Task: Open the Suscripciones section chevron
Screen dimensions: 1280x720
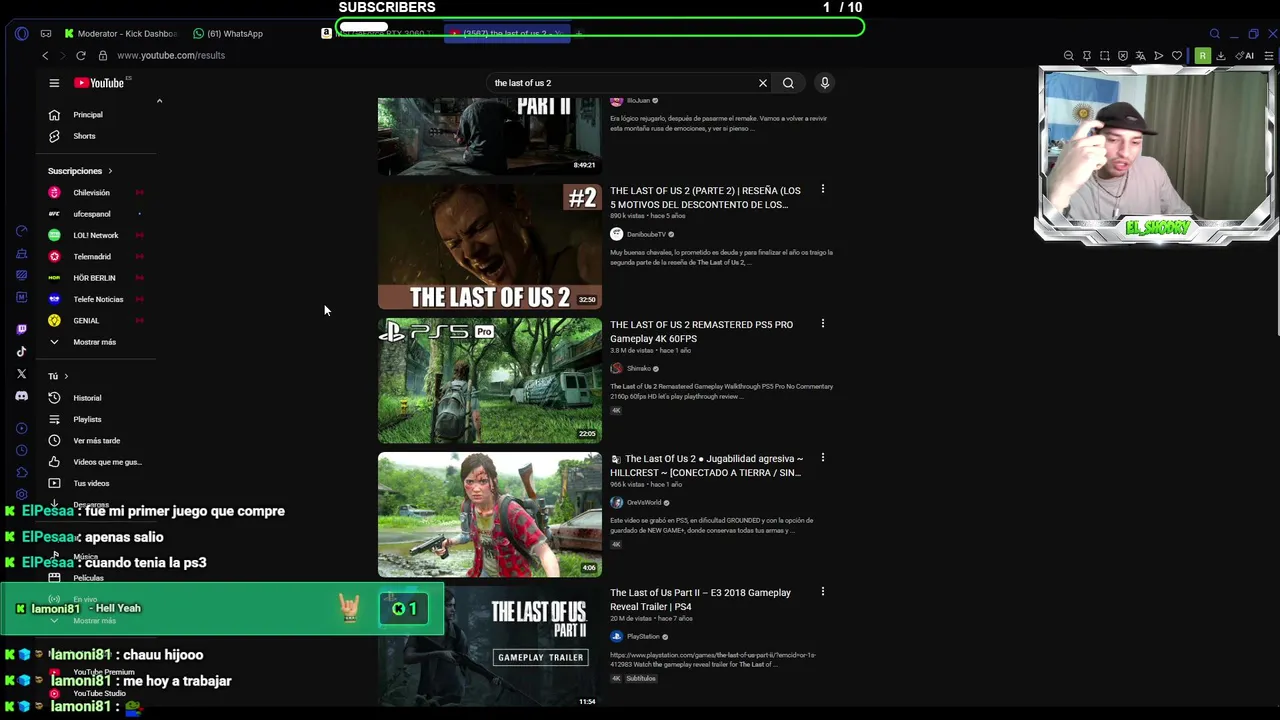Action: tap(110, 171)
